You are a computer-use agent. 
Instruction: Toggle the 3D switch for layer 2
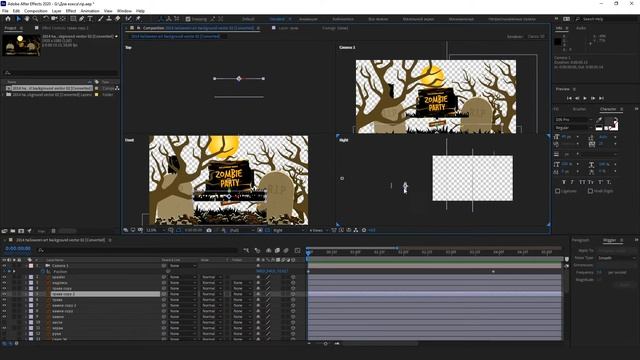pyautogui.click(x=293, y=277)
